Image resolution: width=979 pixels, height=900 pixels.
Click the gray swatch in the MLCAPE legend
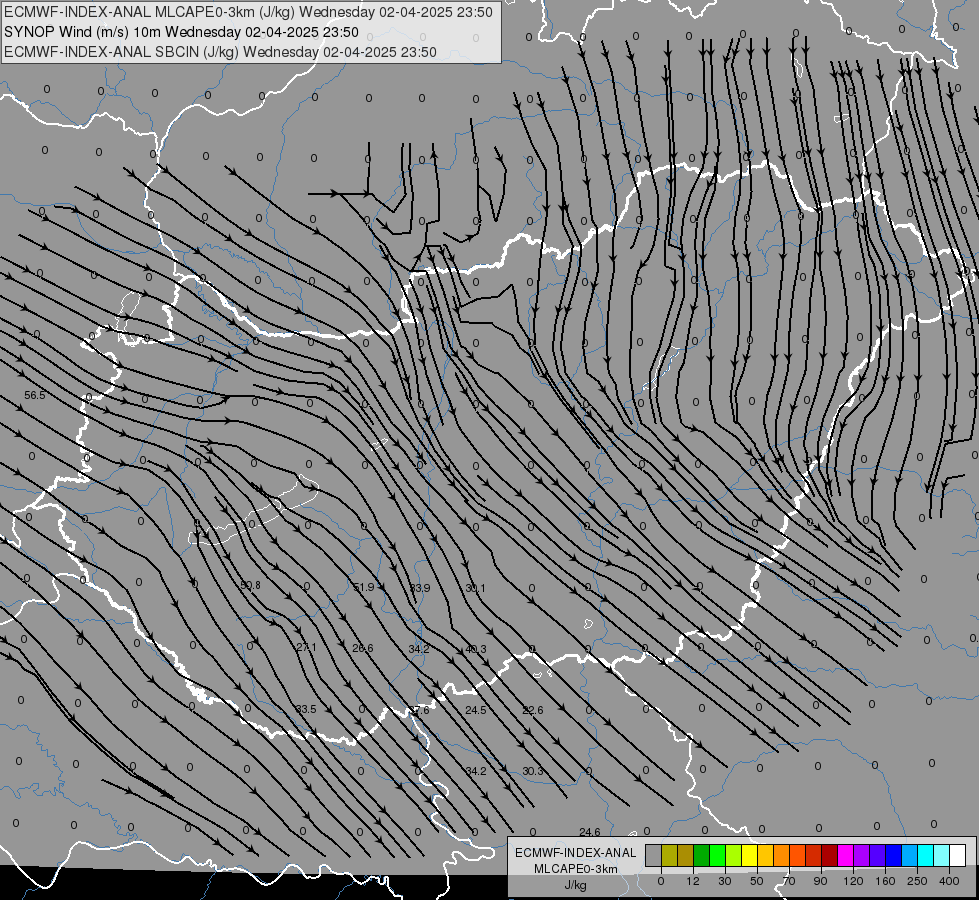(654, 855)
